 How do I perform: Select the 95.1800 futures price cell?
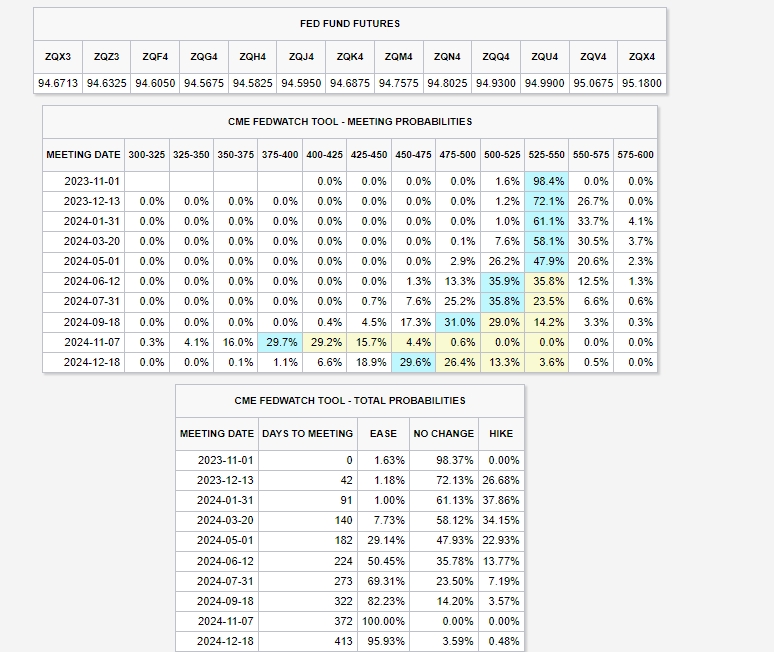pyautogui.click(x=640, y=83)
